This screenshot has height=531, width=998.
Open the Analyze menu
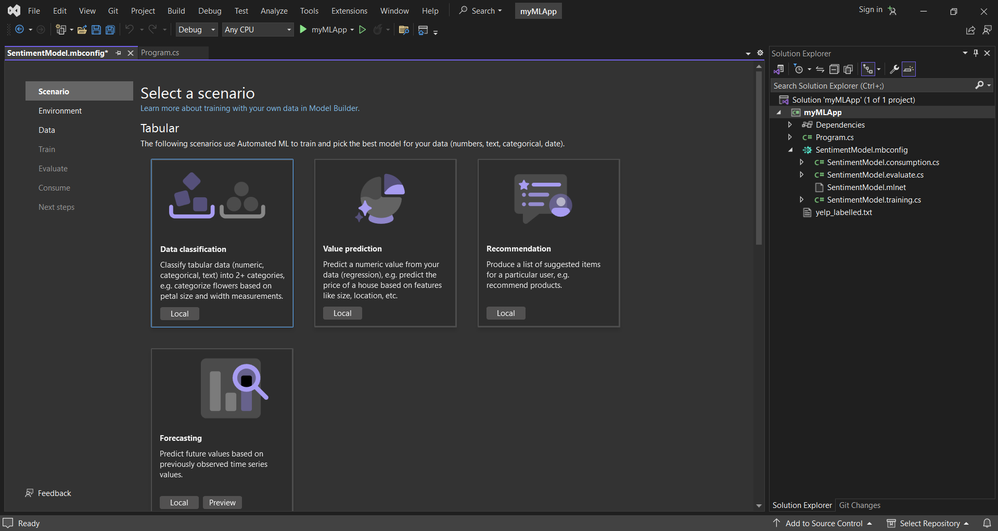tap(274, 11)
